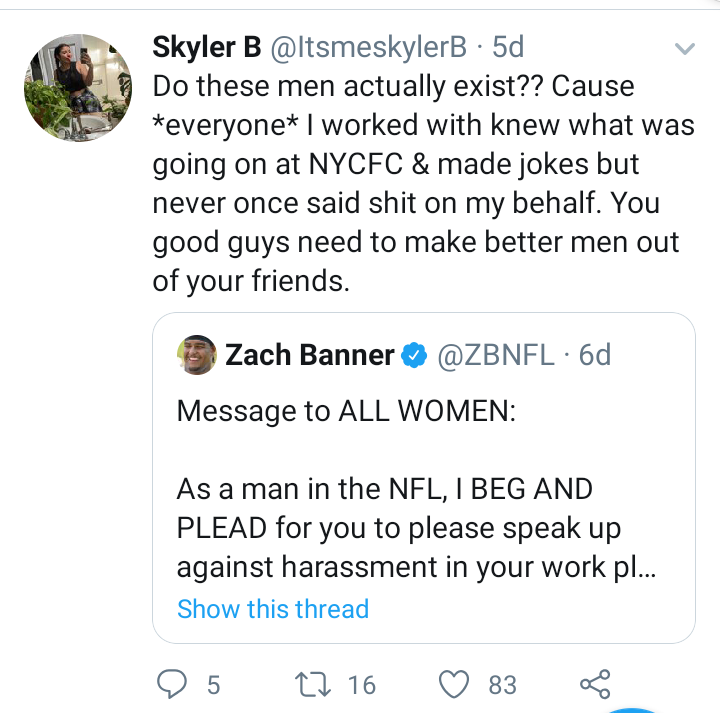The height and width of the screenshot is (713, 720).
Task: Open the quoted tweet's 6d timestamp
Action: (x=595, y=355)
